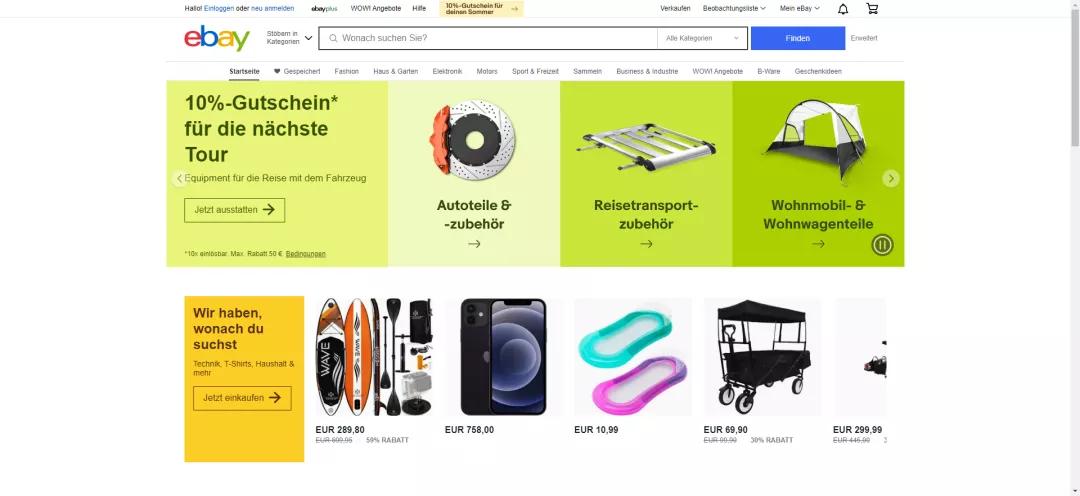1080x496 pixels.
Task: Pause the banner carousel
Action: (882, 245)
